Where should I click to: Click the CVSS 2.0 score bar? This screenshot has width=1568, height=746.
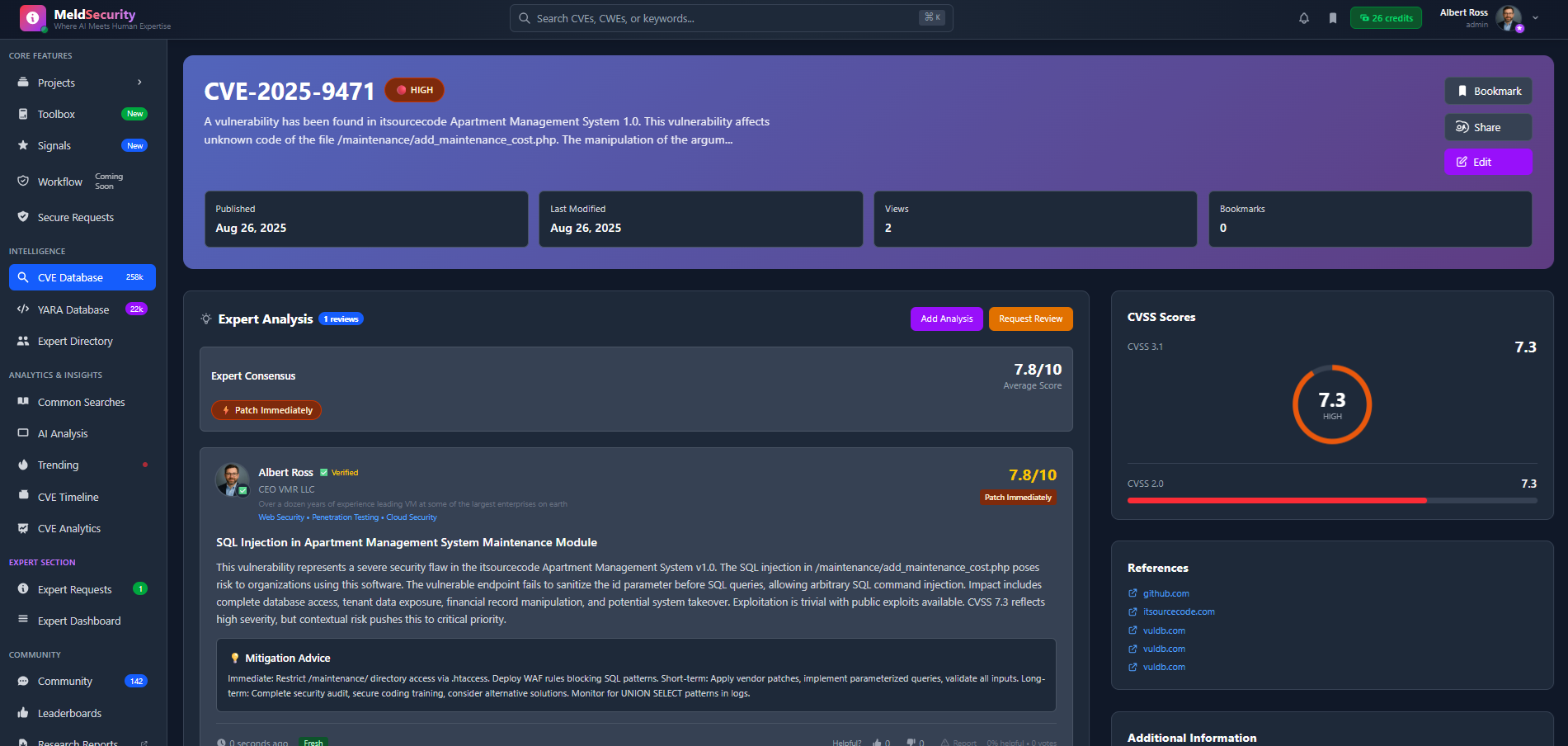click(1332, 500)
